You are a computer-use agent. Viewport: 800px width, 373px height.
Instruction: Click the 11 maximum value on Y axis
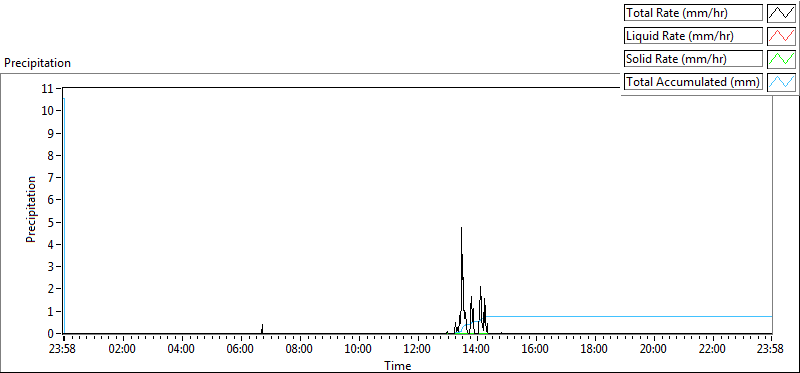point(48,89)
